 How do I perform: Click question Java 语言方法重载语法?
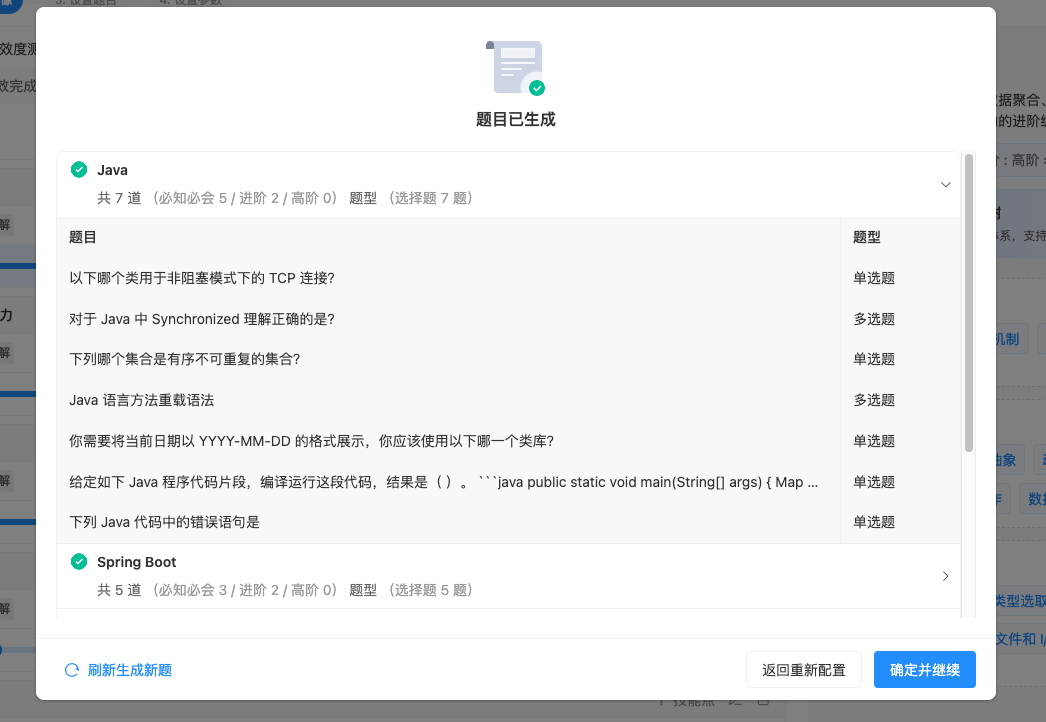point(141,400)
